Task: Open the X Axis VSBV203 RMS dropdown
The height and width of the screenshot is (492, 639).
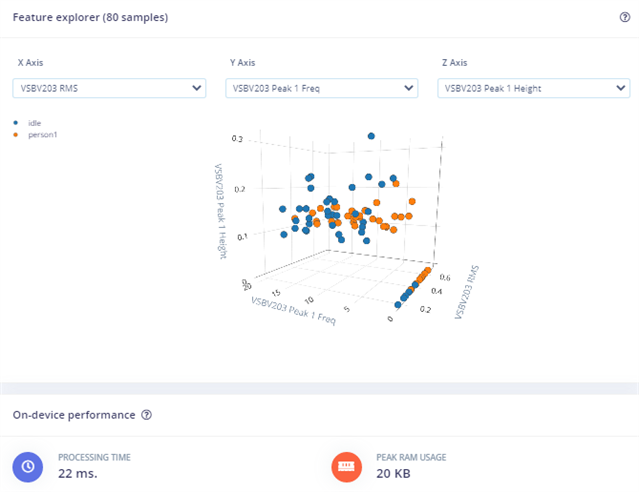Action: (110, 88)
